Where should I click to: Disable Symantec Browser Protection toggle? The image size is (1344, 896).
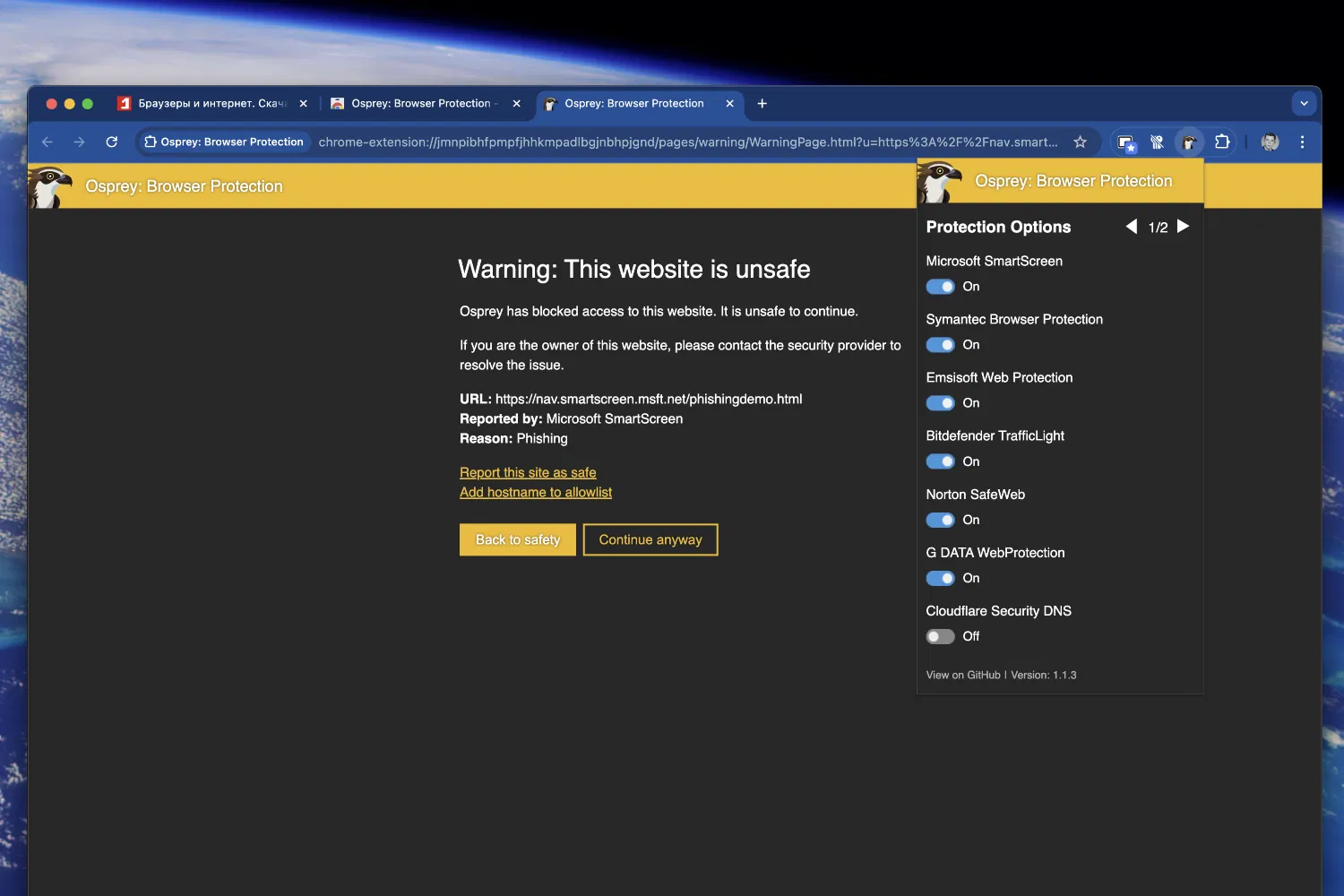click(x=940, y=345)
